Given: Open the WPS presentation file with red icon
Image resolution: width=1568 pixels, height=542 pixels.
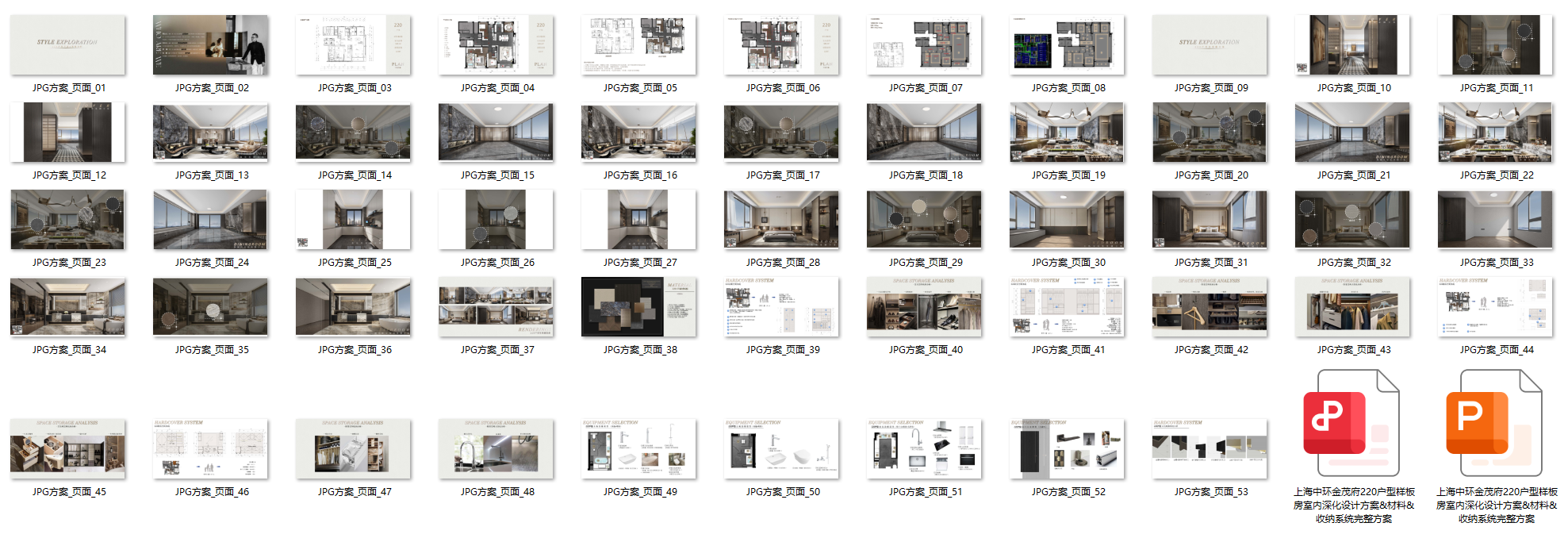Looking at the screenshot, I should 1352,423.
